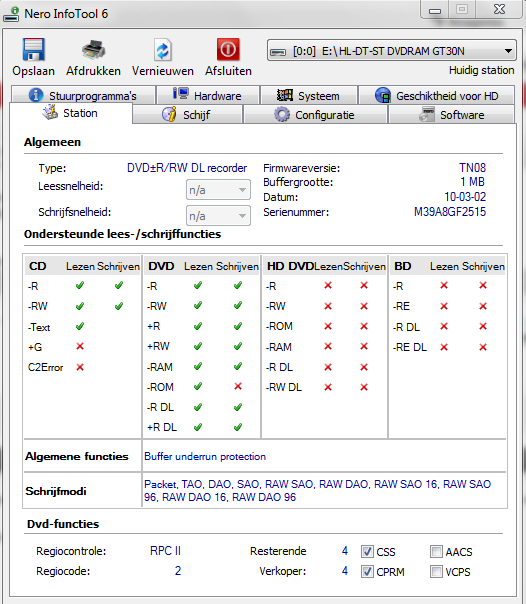Image resolution: width=526 pixels, height=604 pixels.
Task: Click the Schrijfmodi list of write modes
Action: (317, 490)
